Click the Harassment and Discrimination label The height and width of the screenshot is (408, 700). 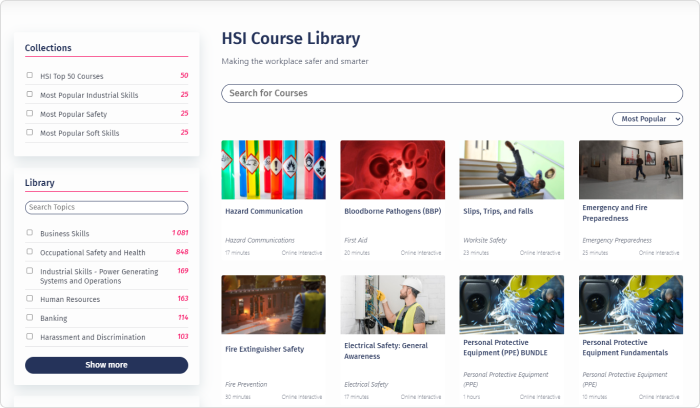click(92, 337)
